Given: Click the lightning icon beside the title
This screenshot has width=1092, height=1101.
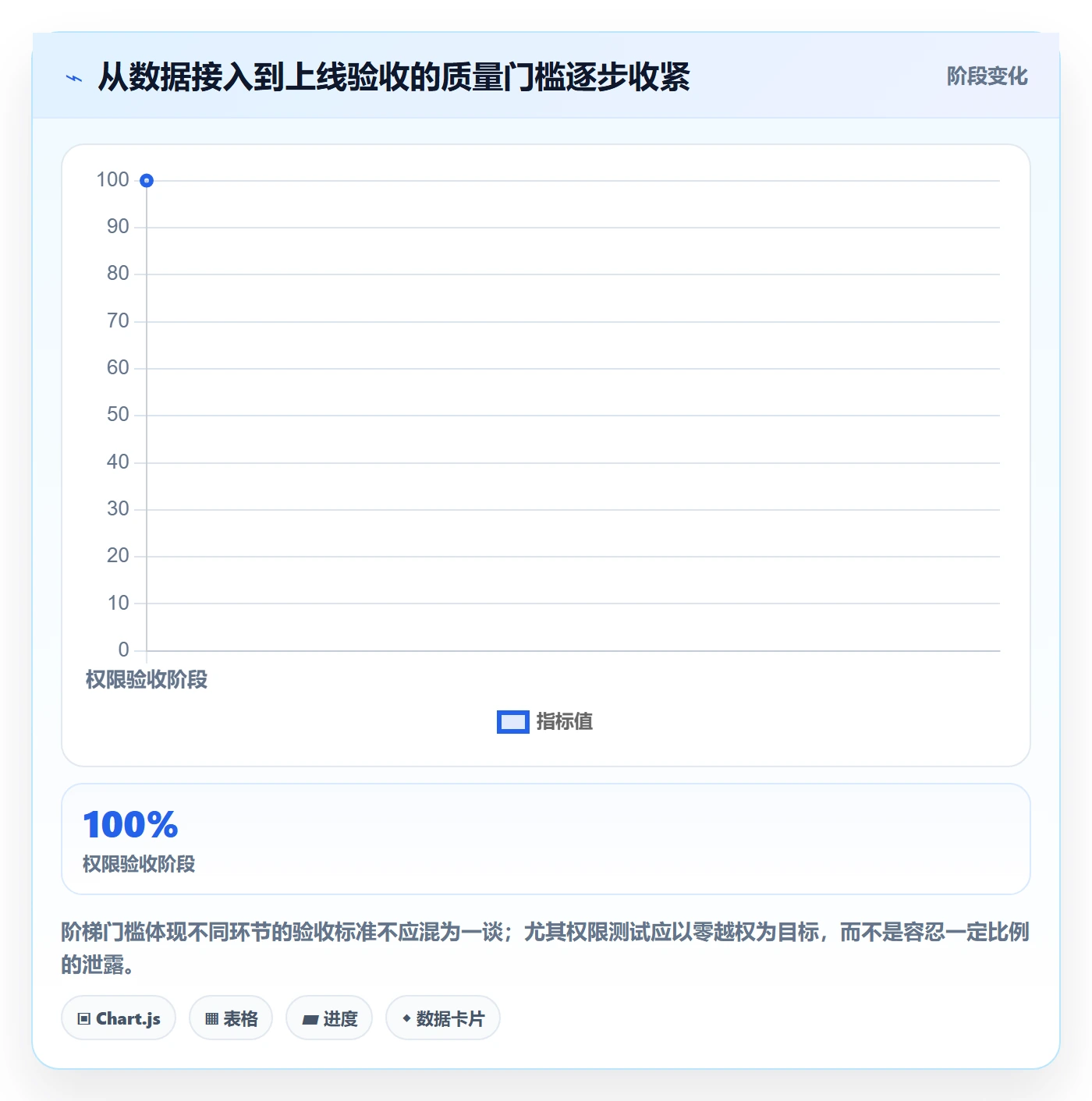Looking at the screenshot, I should (x=74, y=78).
